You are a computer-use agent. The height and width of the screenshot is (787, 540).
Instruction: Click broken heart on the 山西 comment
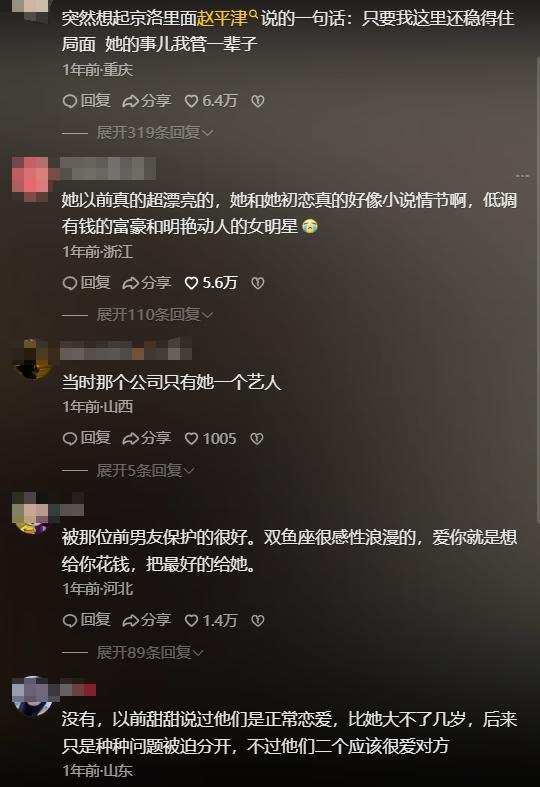coord(256,439)
